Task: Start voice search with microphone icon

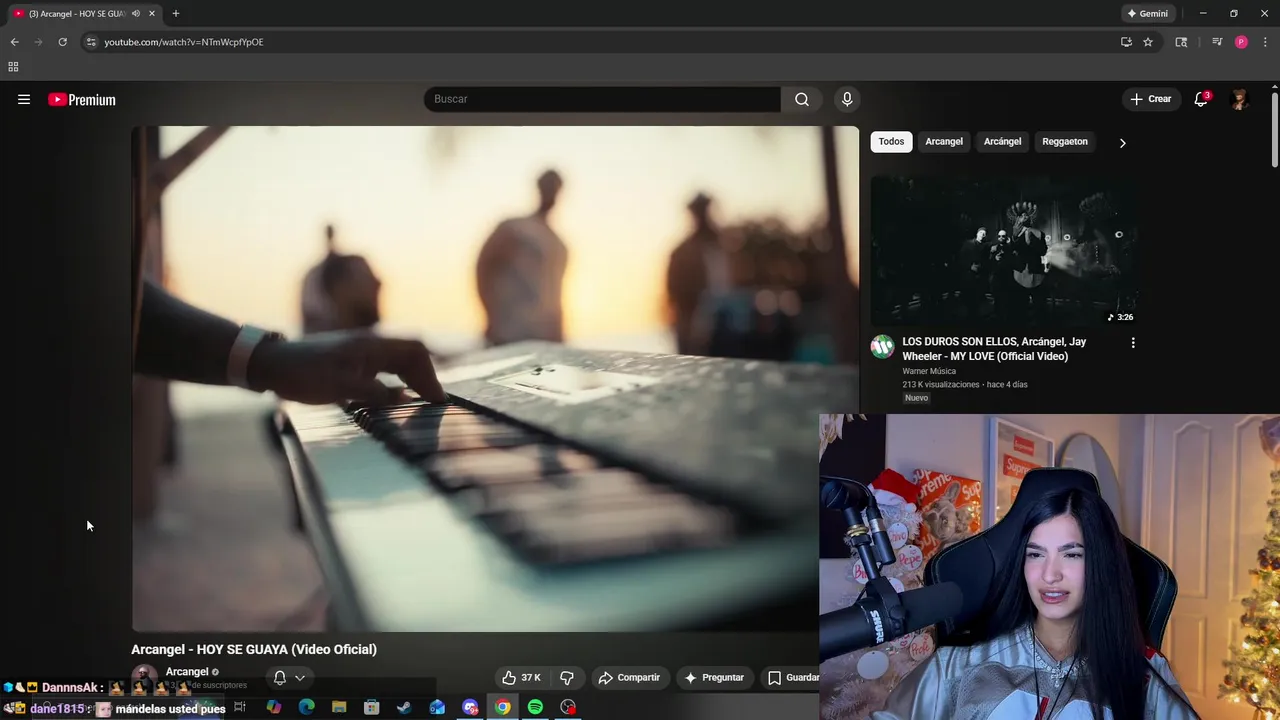Action: coord(847,99)
